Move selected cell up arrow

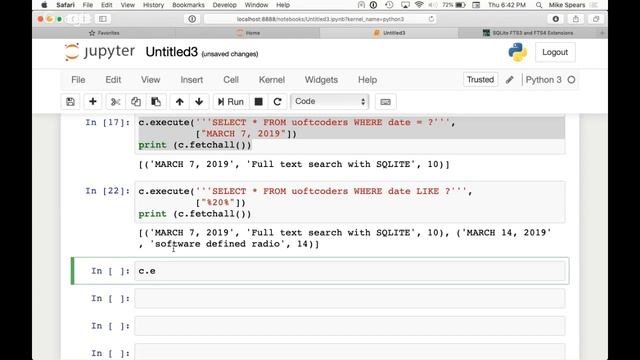tap(180, 102)
